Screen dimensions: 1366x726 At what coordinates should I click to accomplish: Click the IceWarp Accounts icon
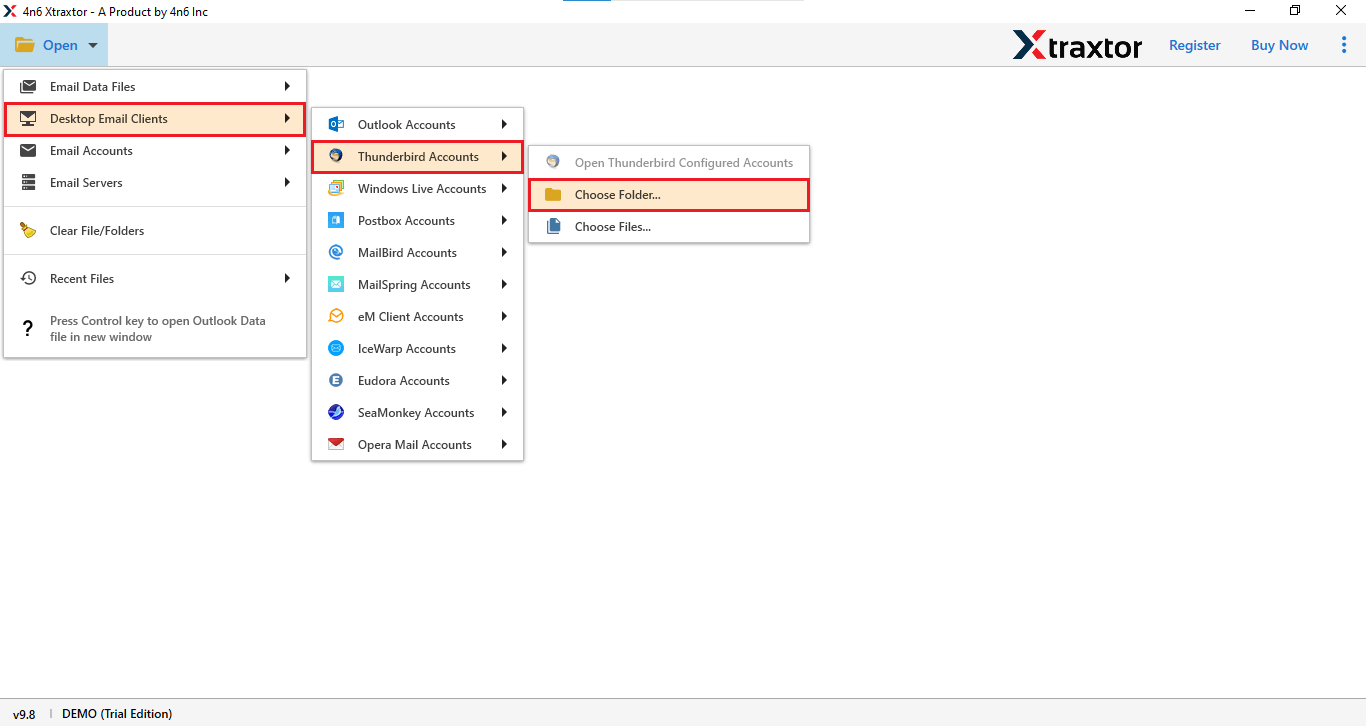pyautogui.click(x=336, y=348)
